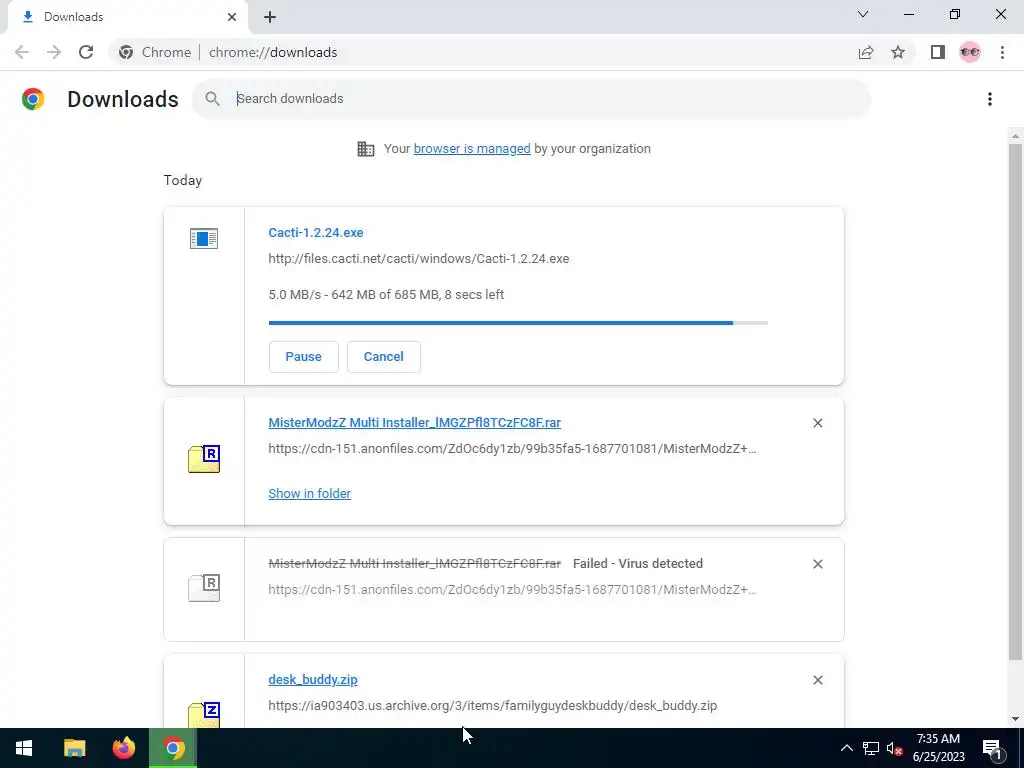Open Chrome's three-dot main menu
The image size is (1024, 768).
tap(1002, 52)
